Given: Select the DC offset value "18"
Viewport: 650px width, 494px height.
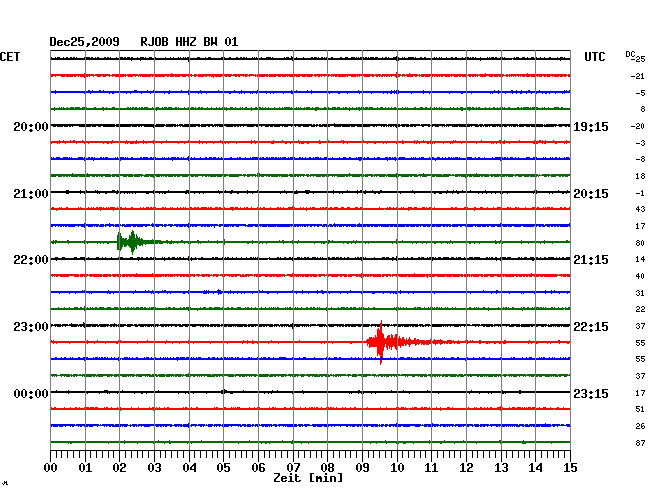Looking at the screenshot, I should (x=640, y=176).
